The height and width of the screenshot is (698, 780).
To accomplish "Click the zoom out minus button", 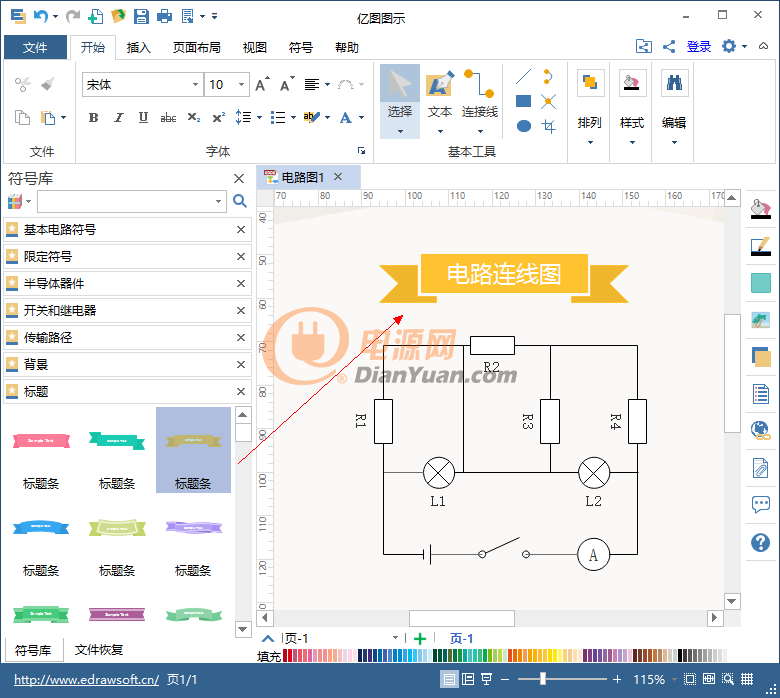I will (x=505, y=679).
